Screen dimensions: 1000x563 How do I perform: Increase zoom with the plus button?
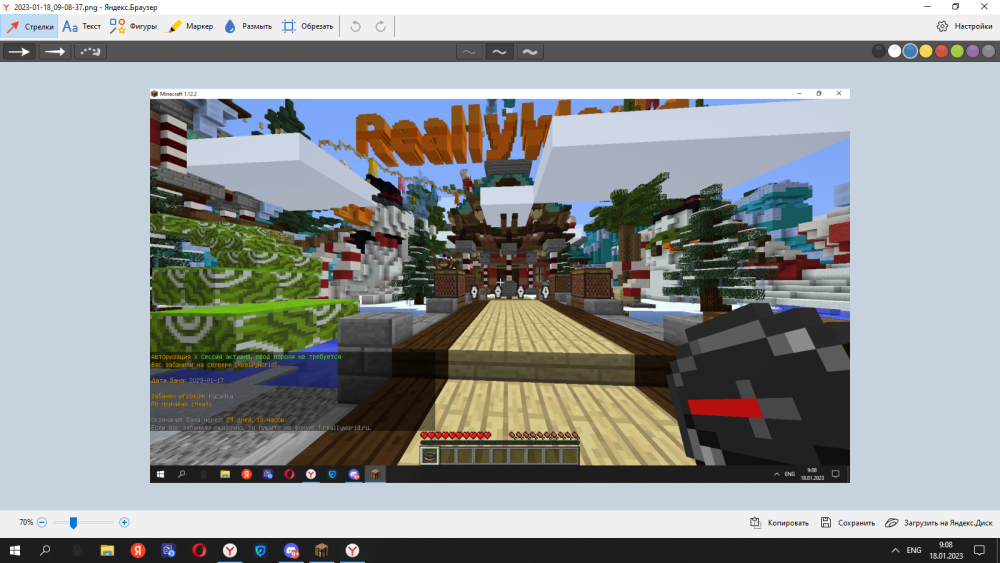coord(124,522)
